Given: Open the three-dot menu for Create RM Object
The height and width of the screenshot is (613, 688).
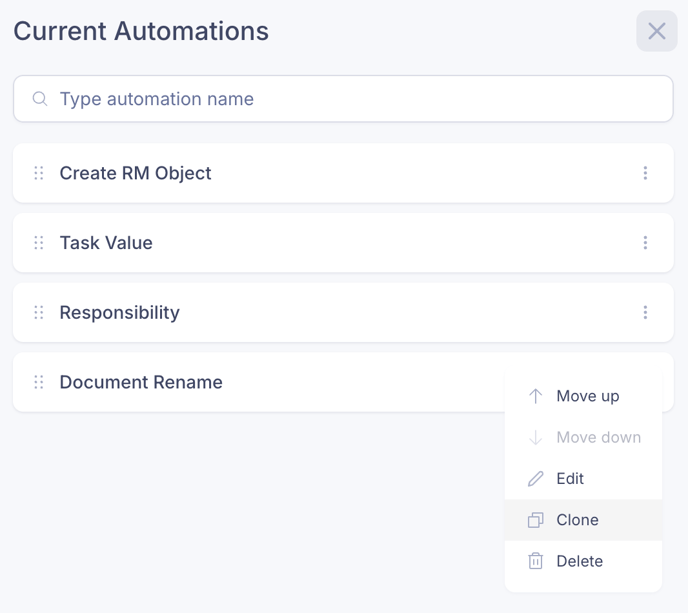Looking at the screenshot, I should pyautogui.click(x=645, y=173).
